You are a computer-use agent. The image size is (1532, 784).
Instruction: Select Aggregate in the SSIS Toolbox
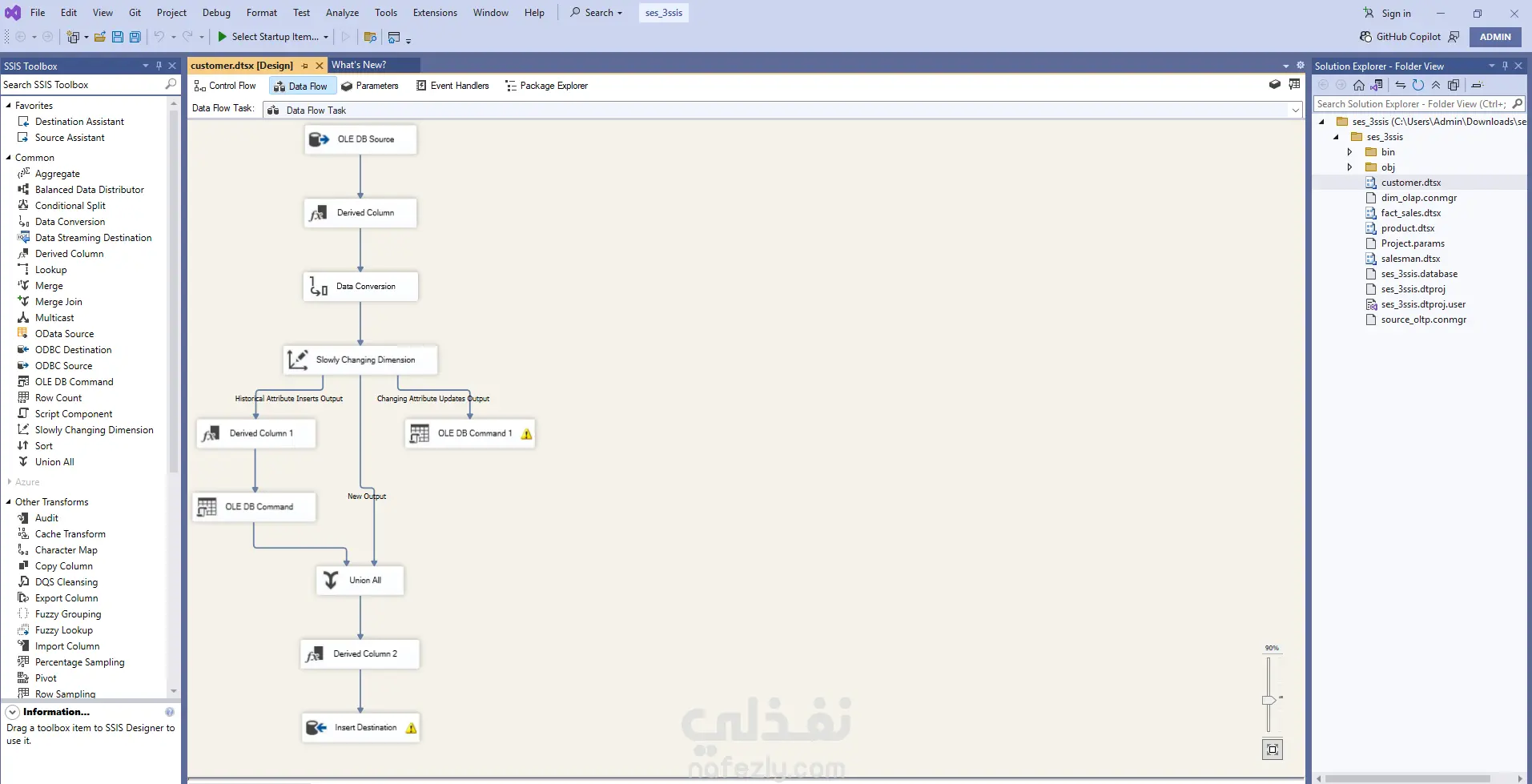click(x=58, y=174)
